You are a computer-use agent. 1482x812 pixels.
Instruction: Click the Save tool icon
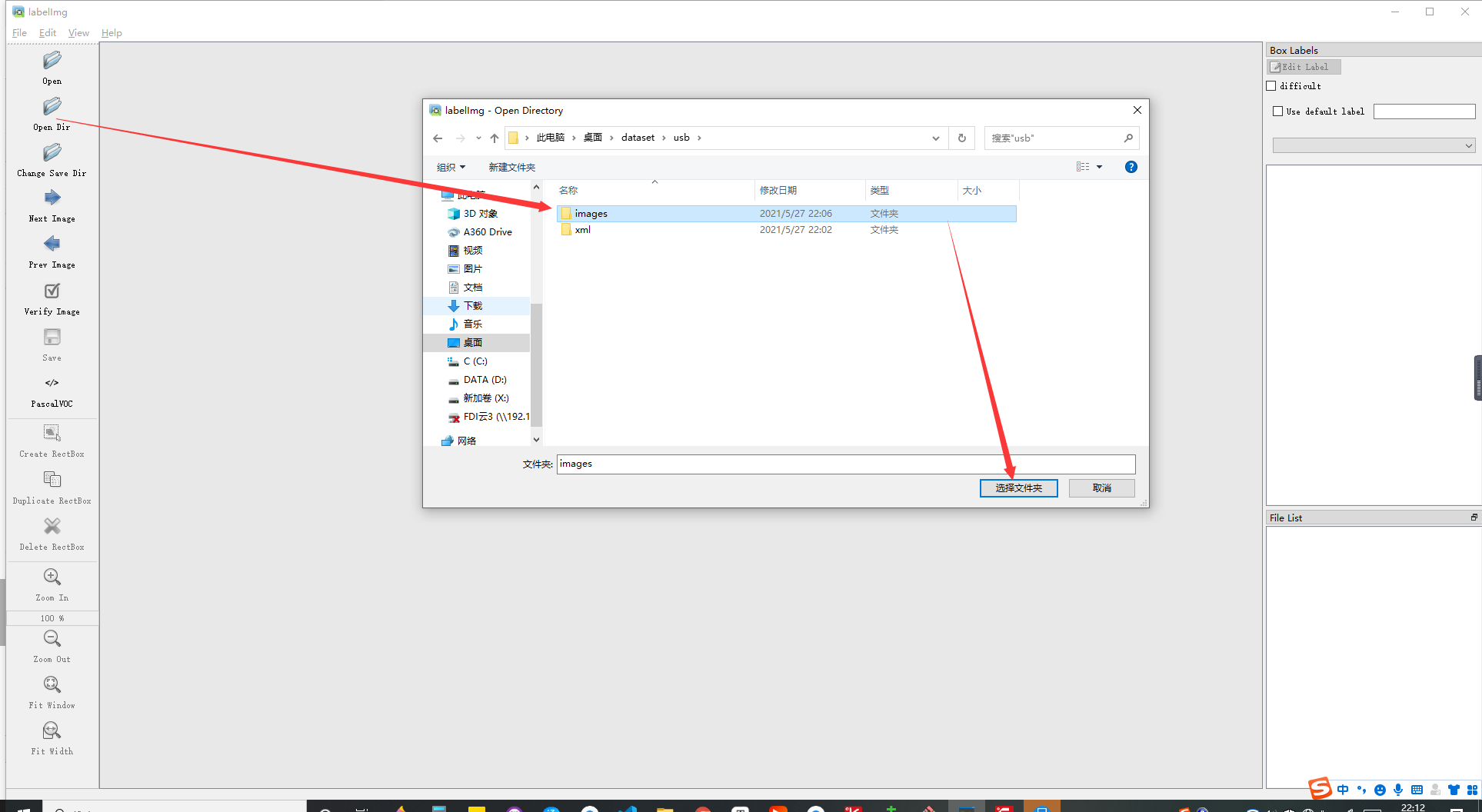coord(52,337)
